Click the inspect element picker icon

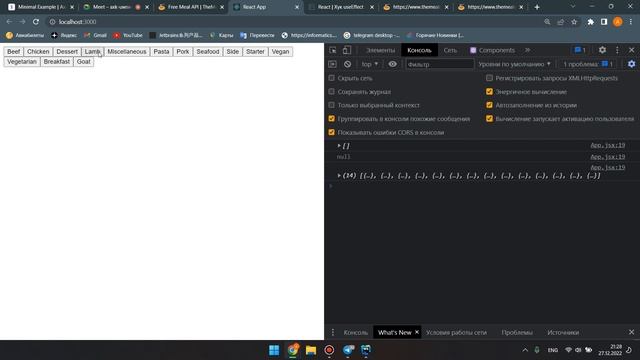pyautogui.click(x=333, y=50)
